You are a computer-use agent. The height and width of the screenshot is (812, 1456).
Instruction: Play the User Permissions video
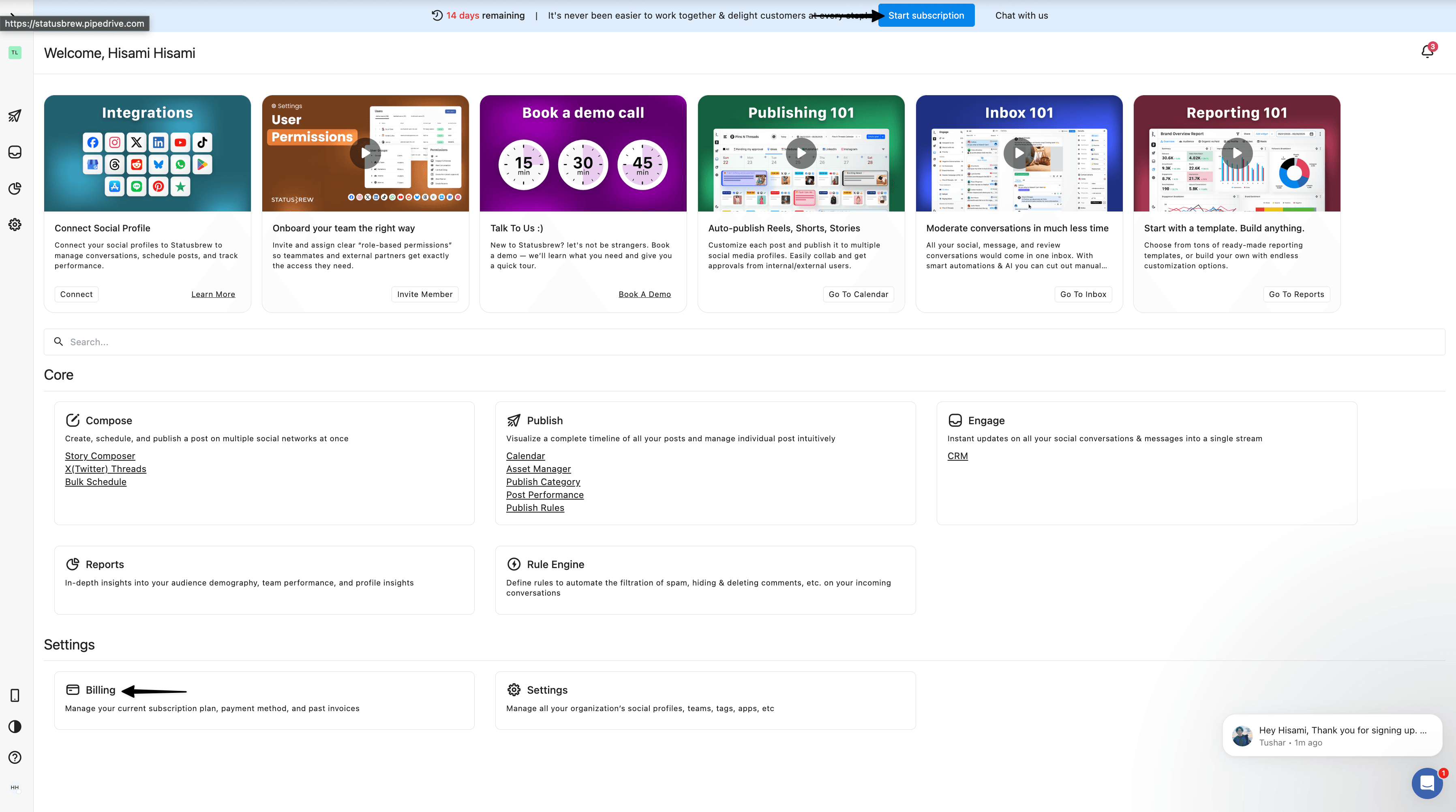tap(365, 153)
